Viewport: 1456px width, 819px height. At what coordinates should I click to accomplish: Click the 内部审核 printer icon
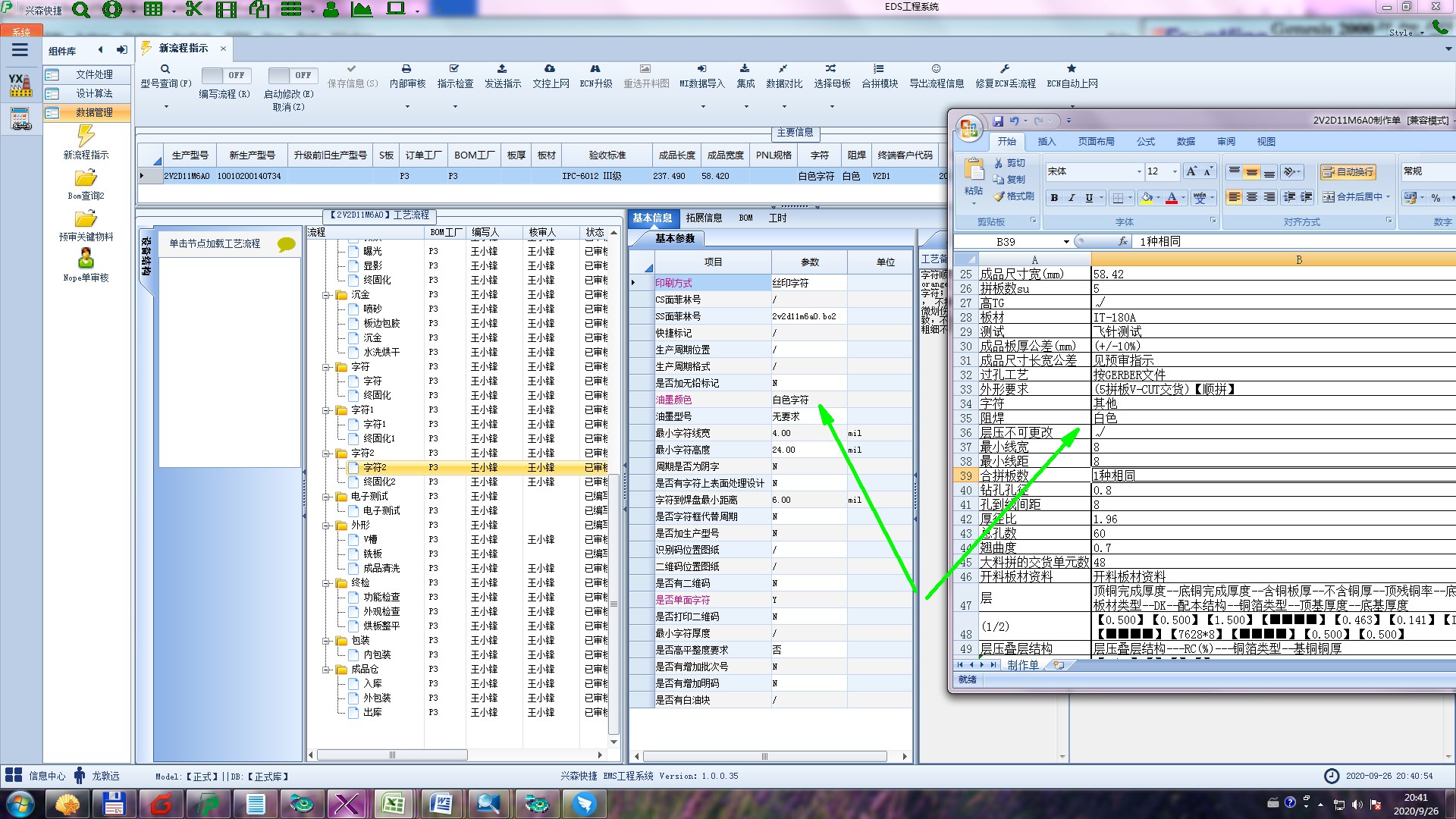tap(406, 69)
